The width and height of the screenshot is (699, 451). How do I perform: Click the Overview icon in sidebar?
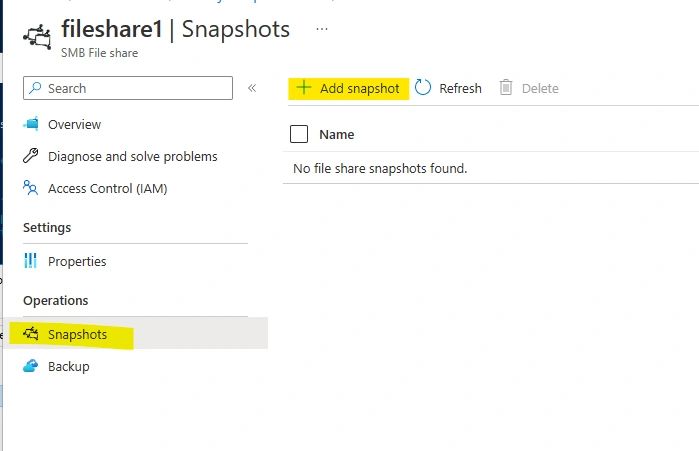point(31,125)
